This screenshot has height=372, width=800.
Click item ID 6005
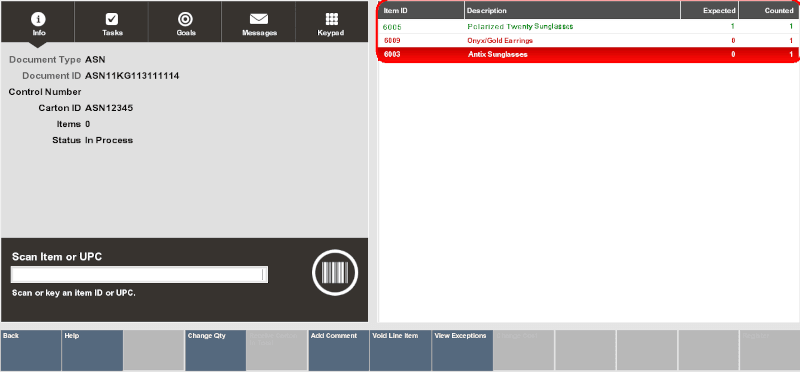click(x=392, y=27)
